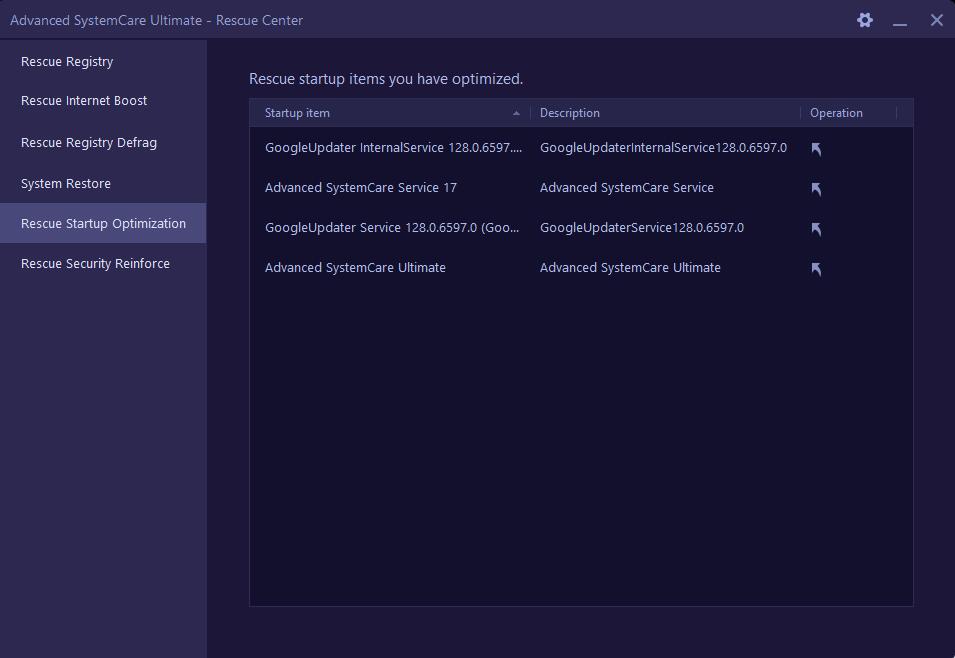The height and width of the screenshot is (658, 955).
Task: Click description Advanced SystemCare Service
Action: tap(627, 188)
